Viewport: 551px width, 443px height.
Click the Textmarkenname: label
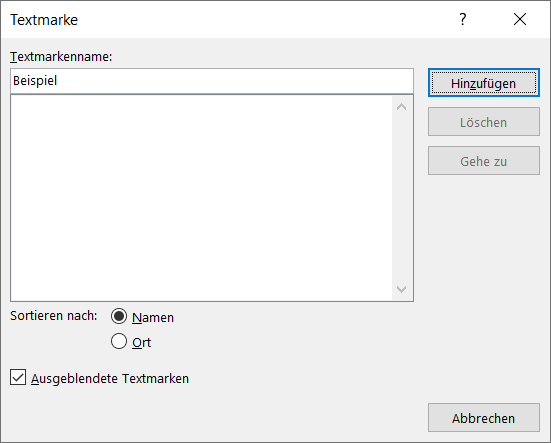point(61,57)
